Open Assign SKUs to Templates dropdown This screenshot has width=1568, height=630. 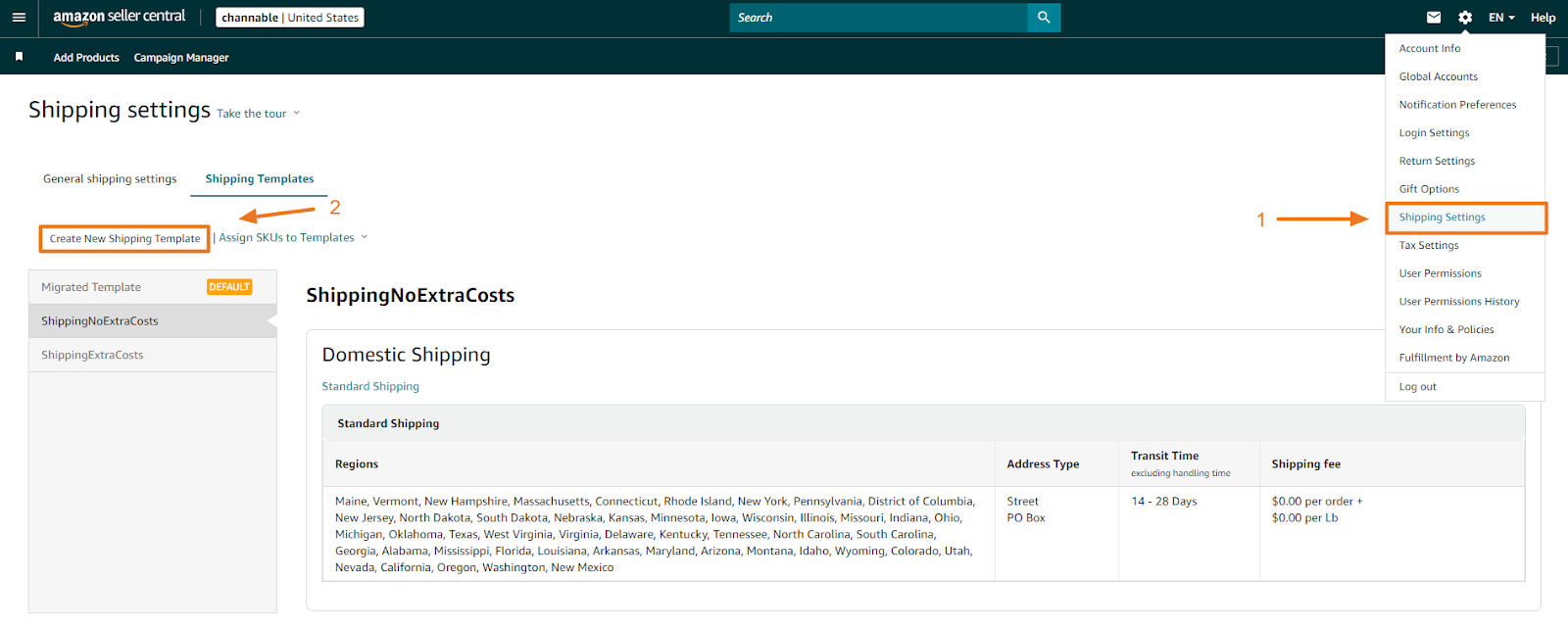point(293,237)
